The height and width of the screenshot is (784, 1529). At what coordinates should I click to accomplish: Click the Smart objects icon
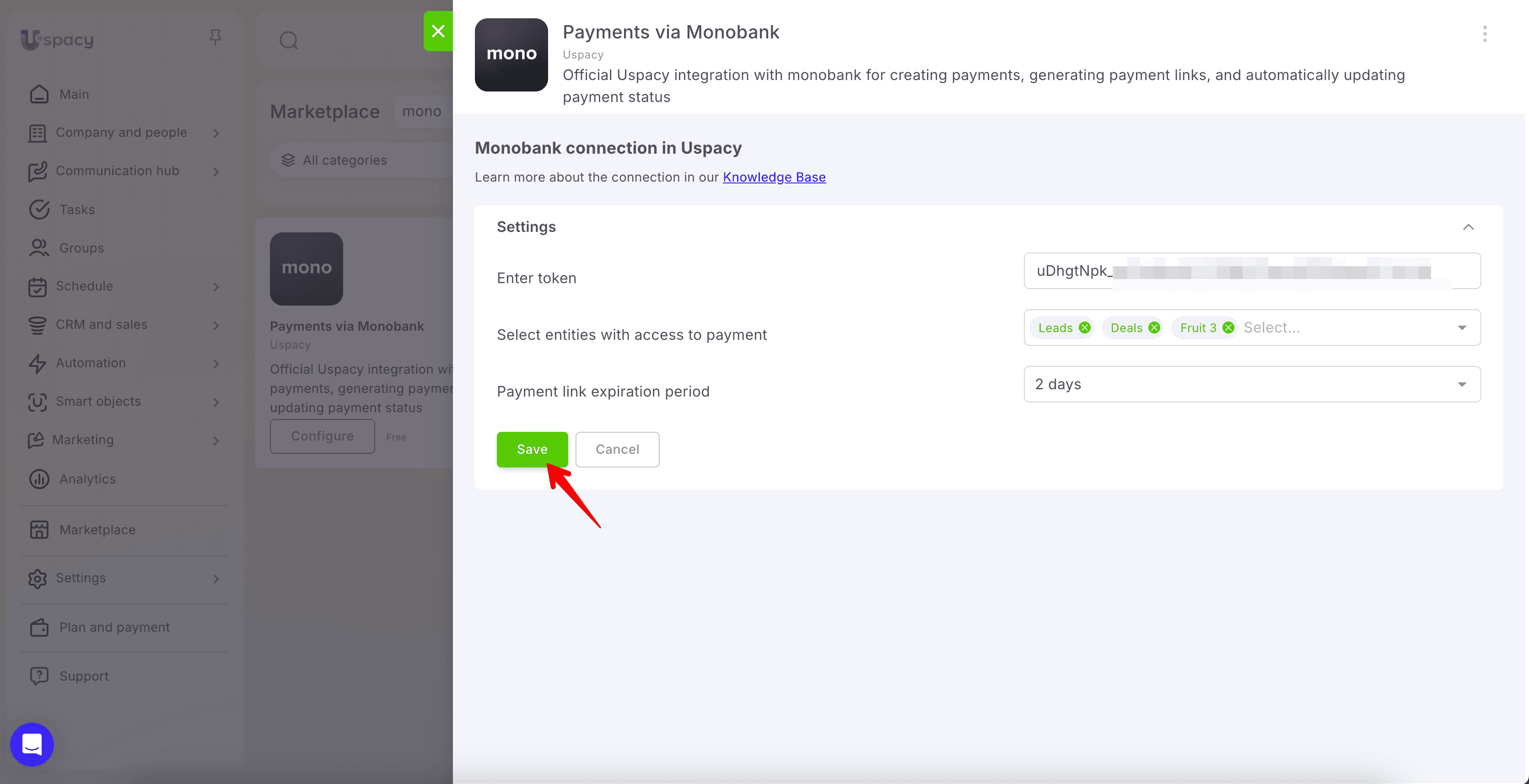(38, 402)
